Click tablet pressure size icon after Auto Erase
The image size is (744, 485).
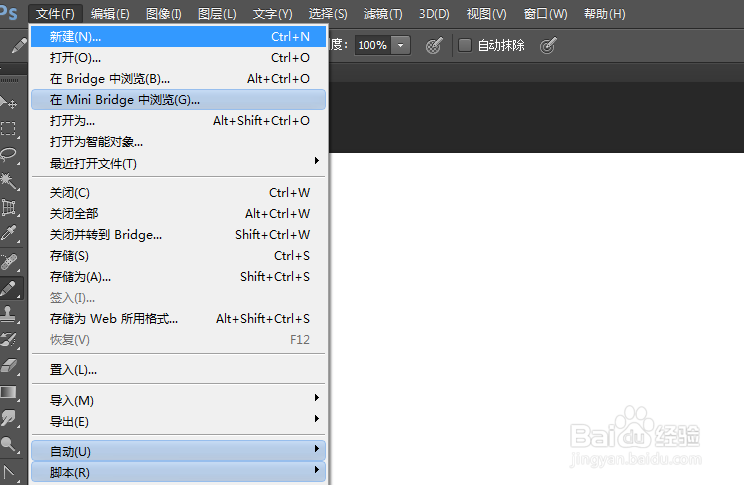[548, 46]
